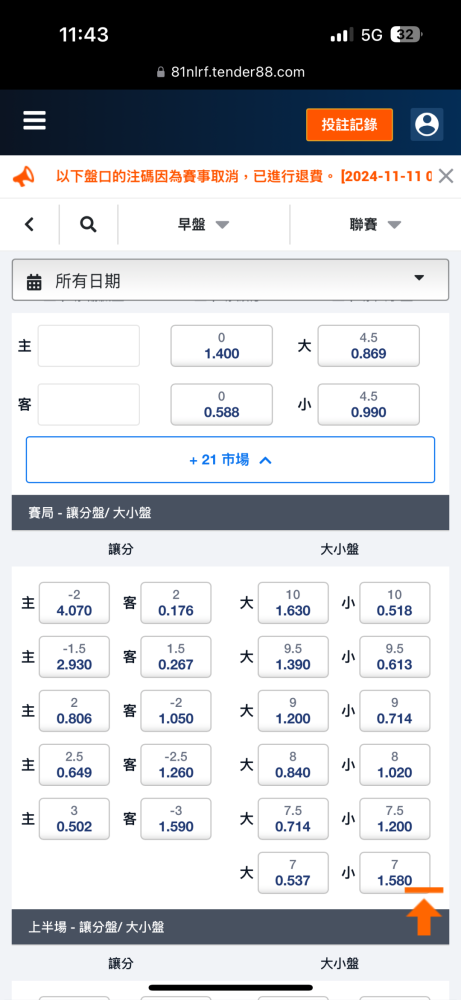Dismiss the orange announcement banner
The height and width of the screenshot is (1000, 461).
point(446,176)
